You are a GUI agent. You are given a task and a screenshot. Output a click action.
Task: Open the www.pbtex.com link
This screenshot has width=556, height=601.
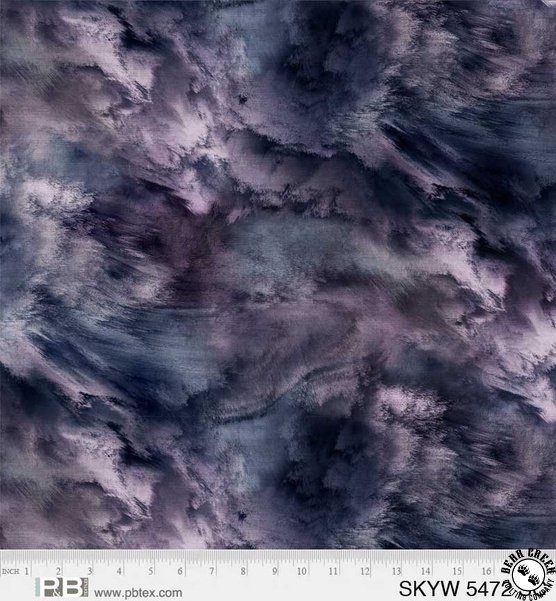click(138, 593)
